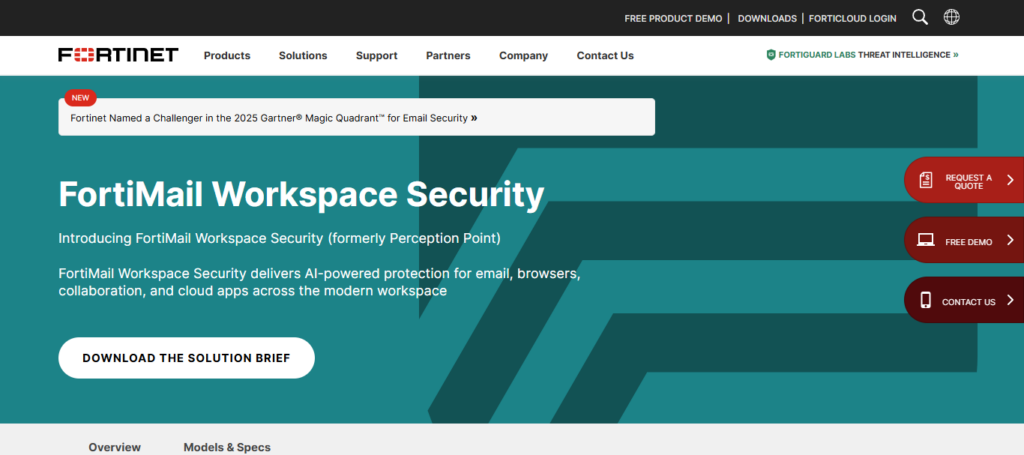Click the search magnifier icon
This screenshot has width=1024, height=455.
click(x=920, y=17)
